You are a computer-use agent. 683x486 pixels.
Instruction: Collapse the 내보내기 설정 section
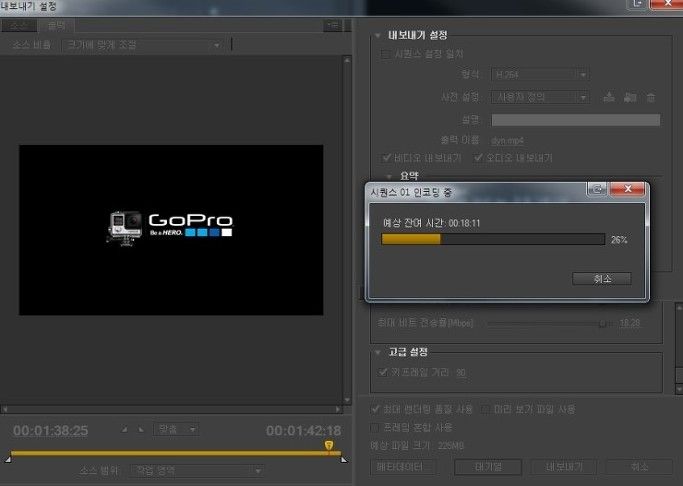[378, 35]
